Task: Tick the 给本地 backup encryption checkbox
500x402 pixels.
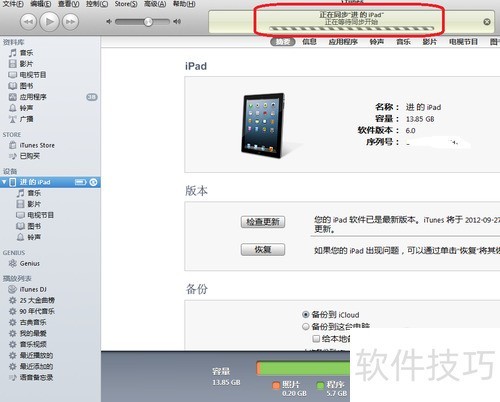Action: (x=316, y=339)
